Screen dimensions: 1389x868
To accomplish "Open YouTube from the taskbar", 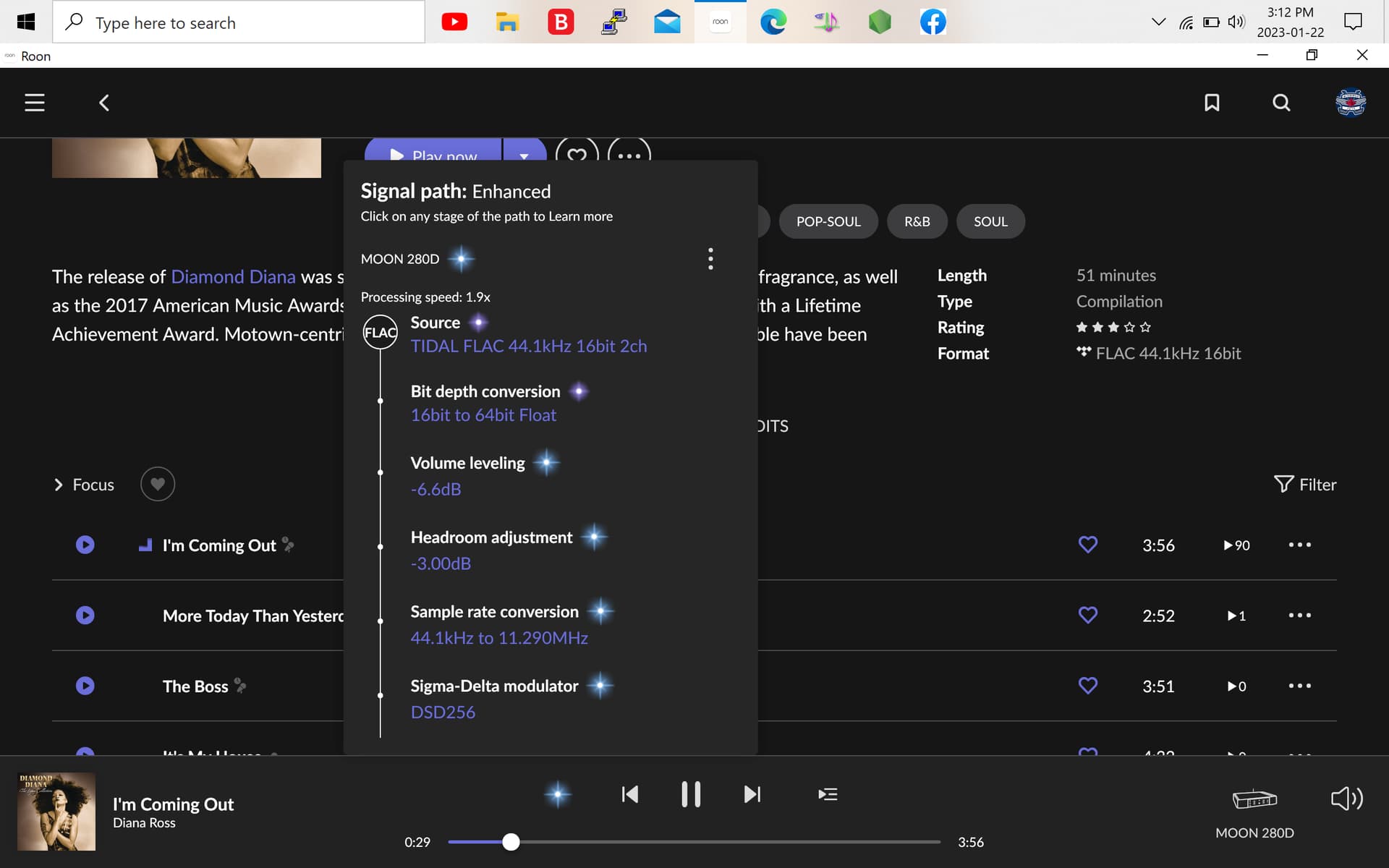I will [x=454, y=22].
